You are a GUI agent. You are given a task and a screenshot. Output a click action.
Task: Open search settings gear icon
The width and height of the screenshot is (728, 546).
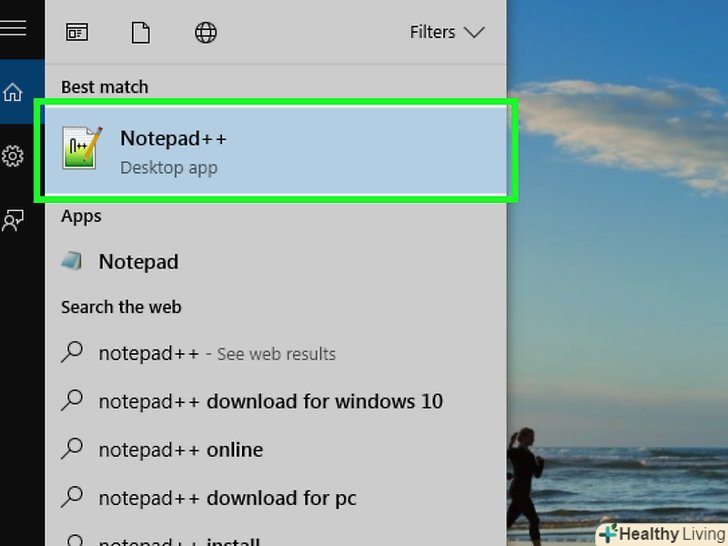pos(13,156)
